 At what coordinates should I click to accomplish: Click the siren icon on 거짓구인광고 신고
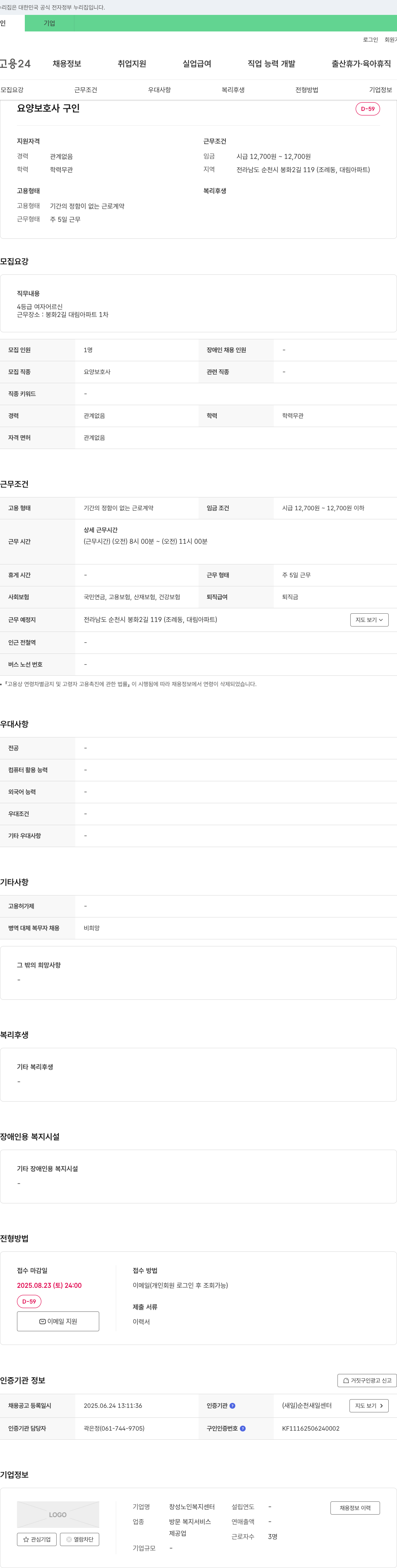click(x=346, y=1381)
